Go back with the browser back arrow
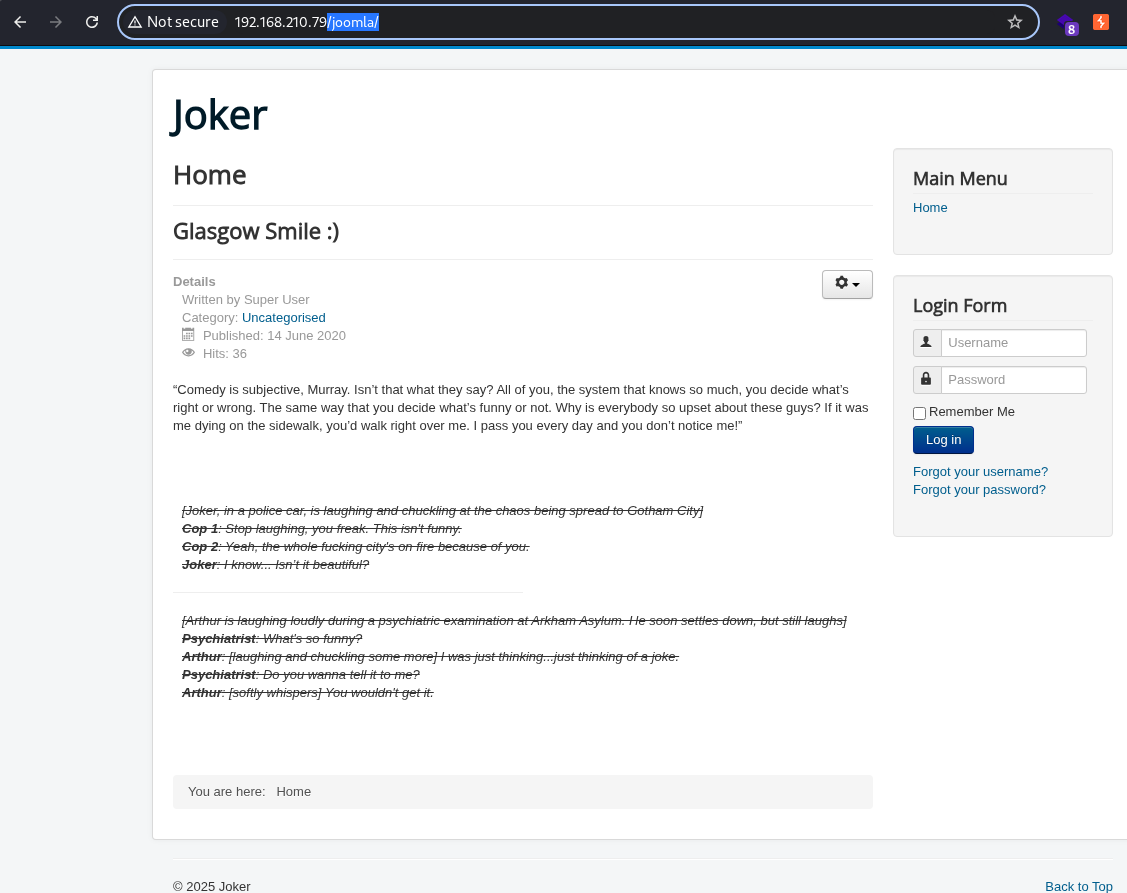Viewport: 1127px width, 893px height. click(x=20, y=22)
